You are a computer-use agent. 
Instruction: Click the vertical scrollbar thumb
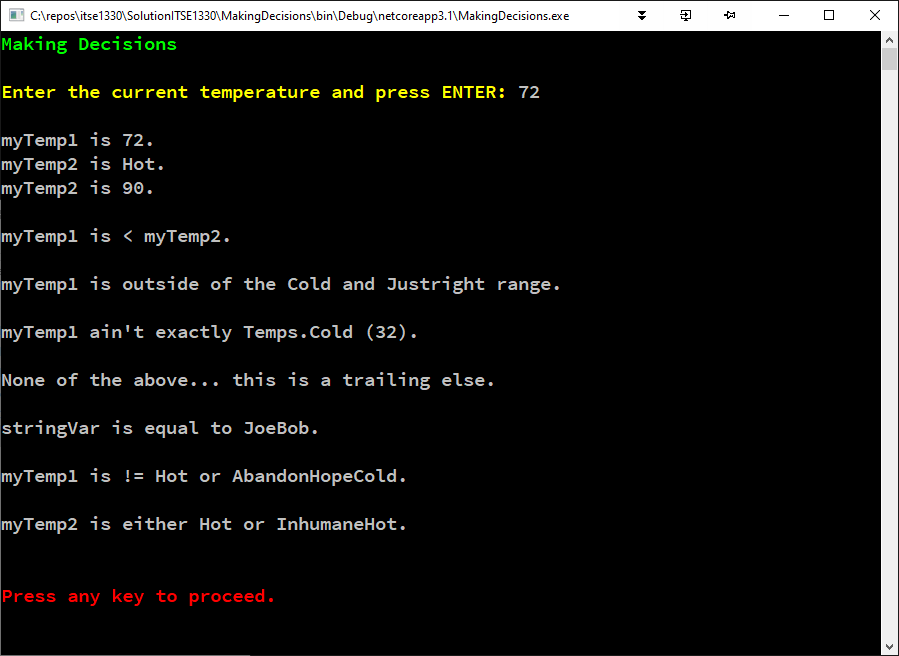[889, 59]
